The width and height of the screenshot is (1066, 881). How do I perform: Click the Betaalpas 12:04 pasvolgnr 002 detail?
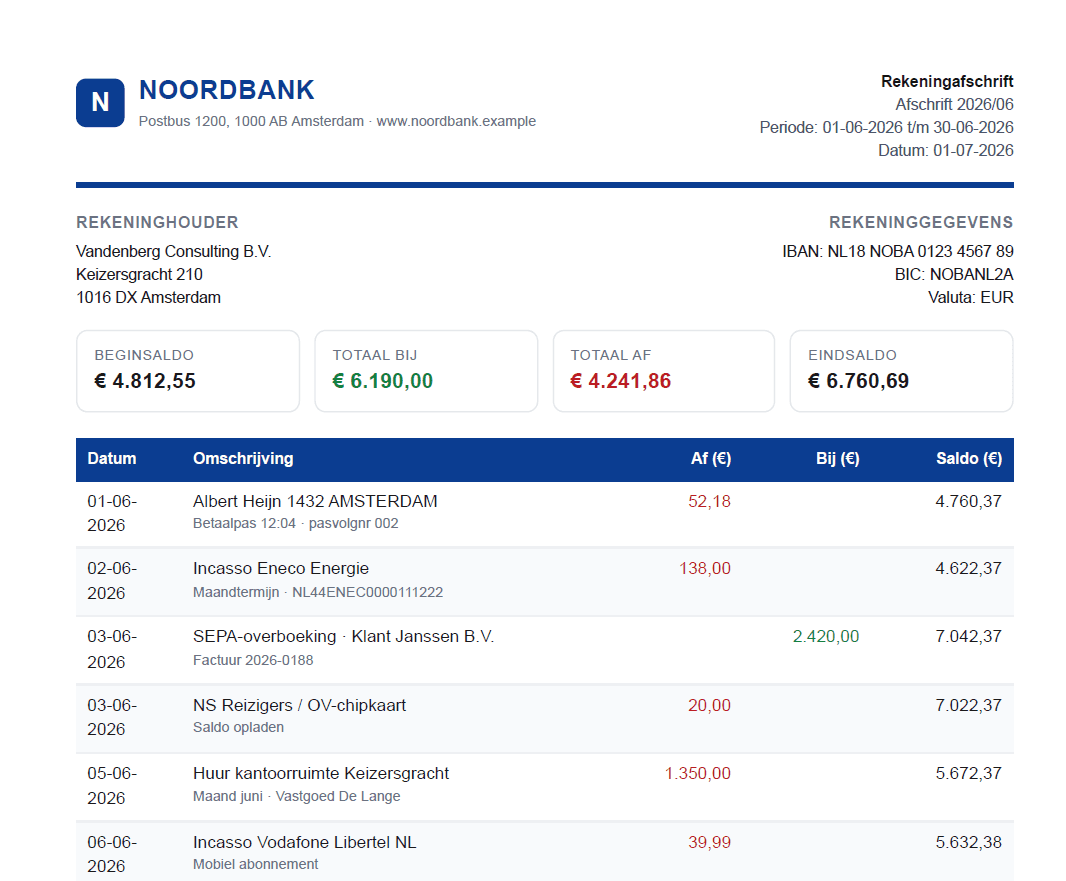296,523
